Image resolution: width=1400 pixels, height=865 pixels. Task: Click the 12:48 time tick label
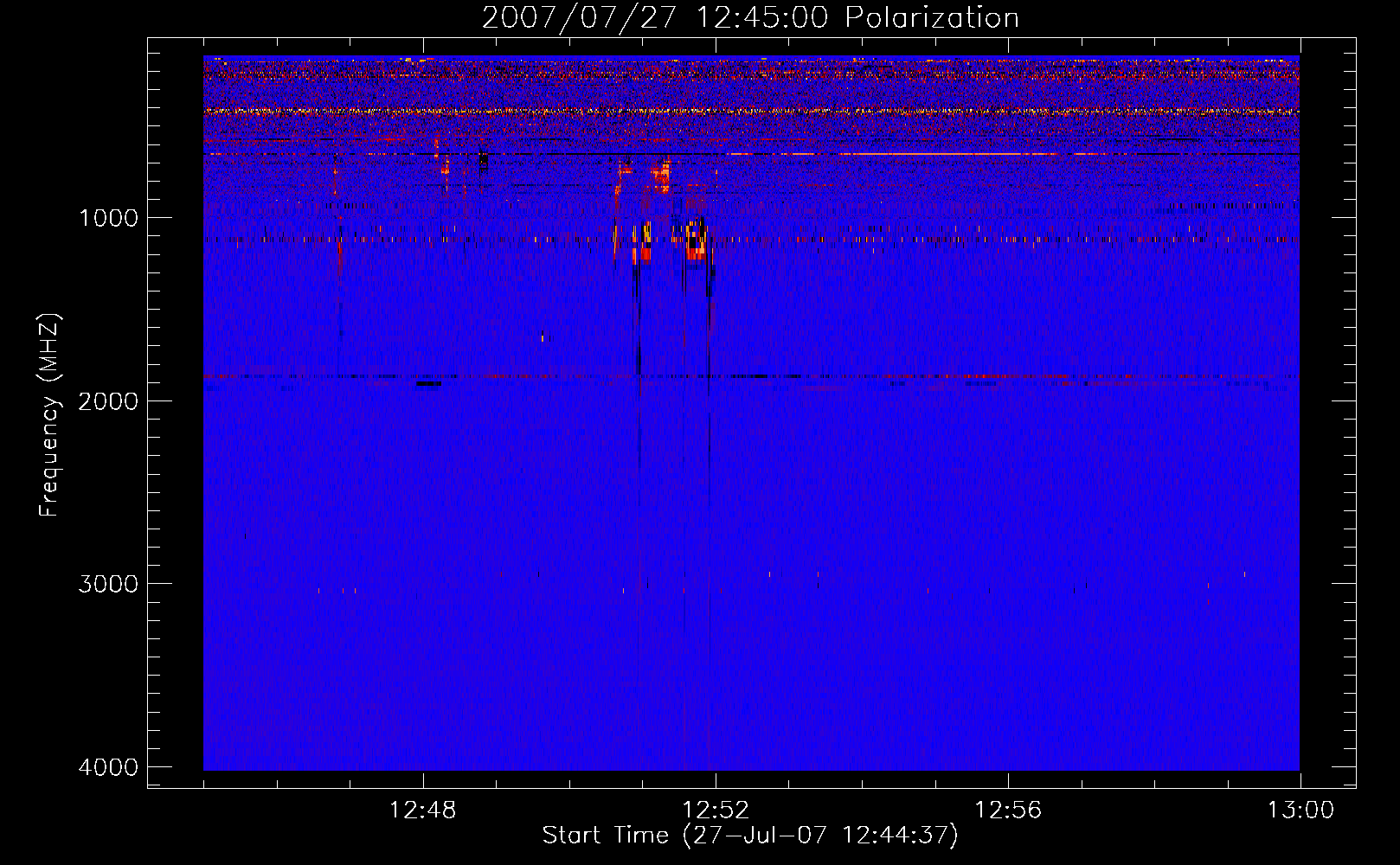tap(423, 811)
